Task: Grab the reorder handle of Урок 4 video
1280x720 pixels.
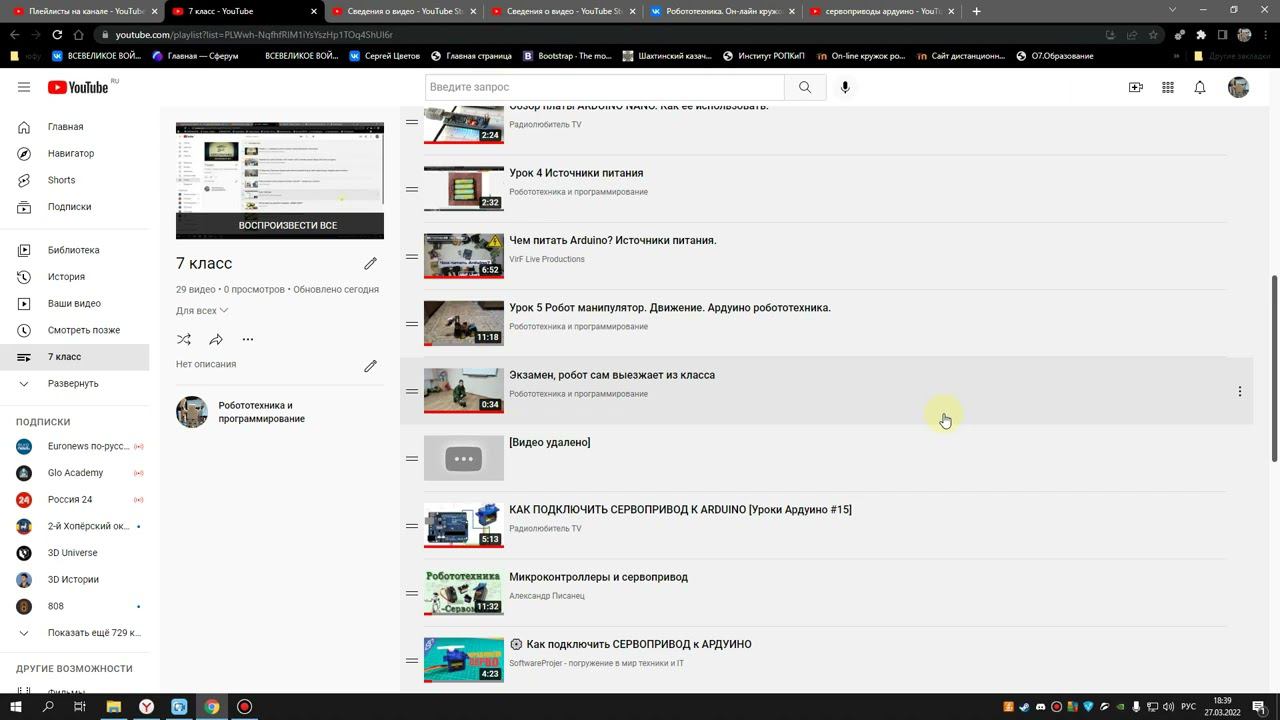Action: 412,189
